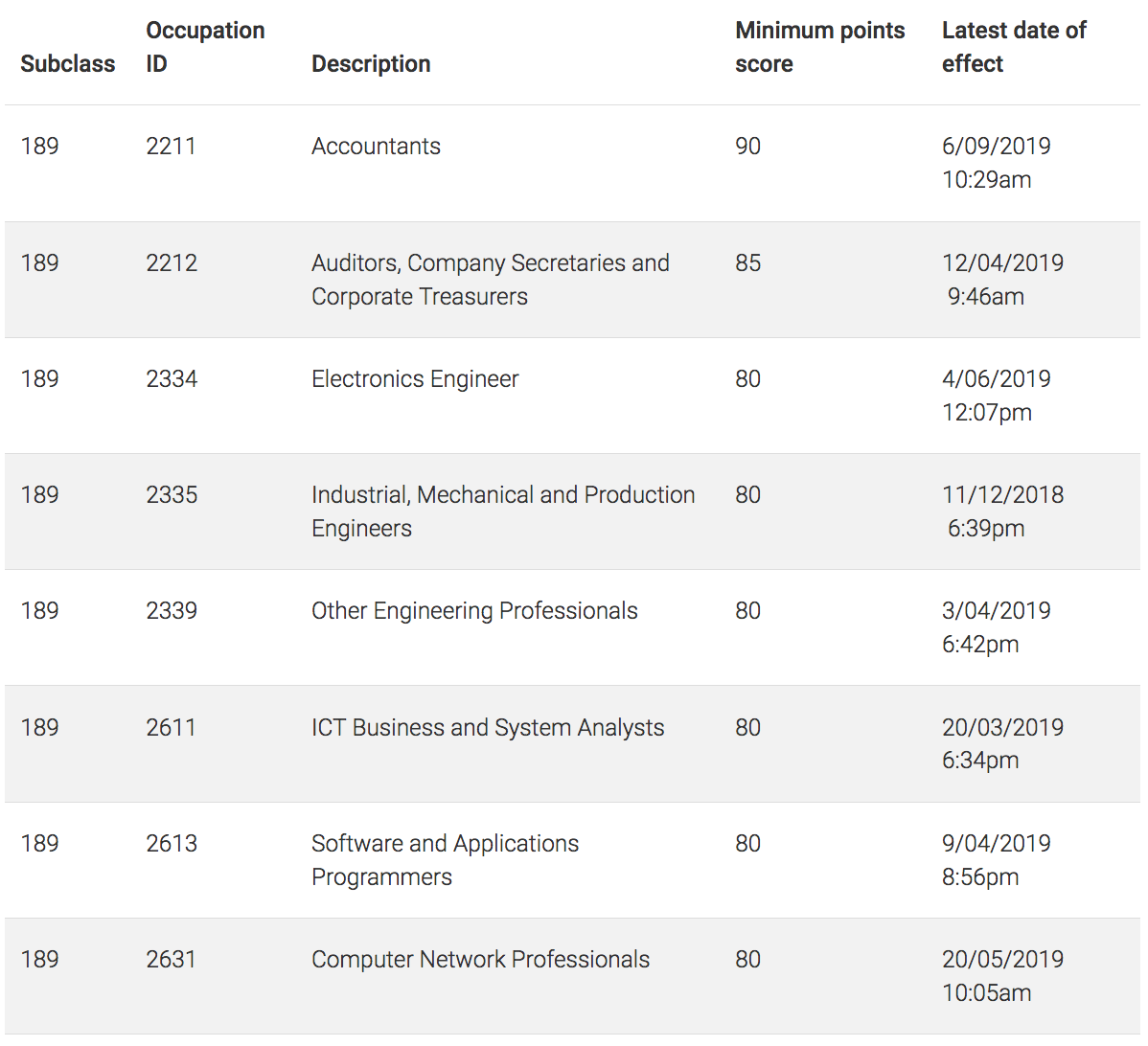
Task: Click occupation ID 2613
Action: point(172,844)
